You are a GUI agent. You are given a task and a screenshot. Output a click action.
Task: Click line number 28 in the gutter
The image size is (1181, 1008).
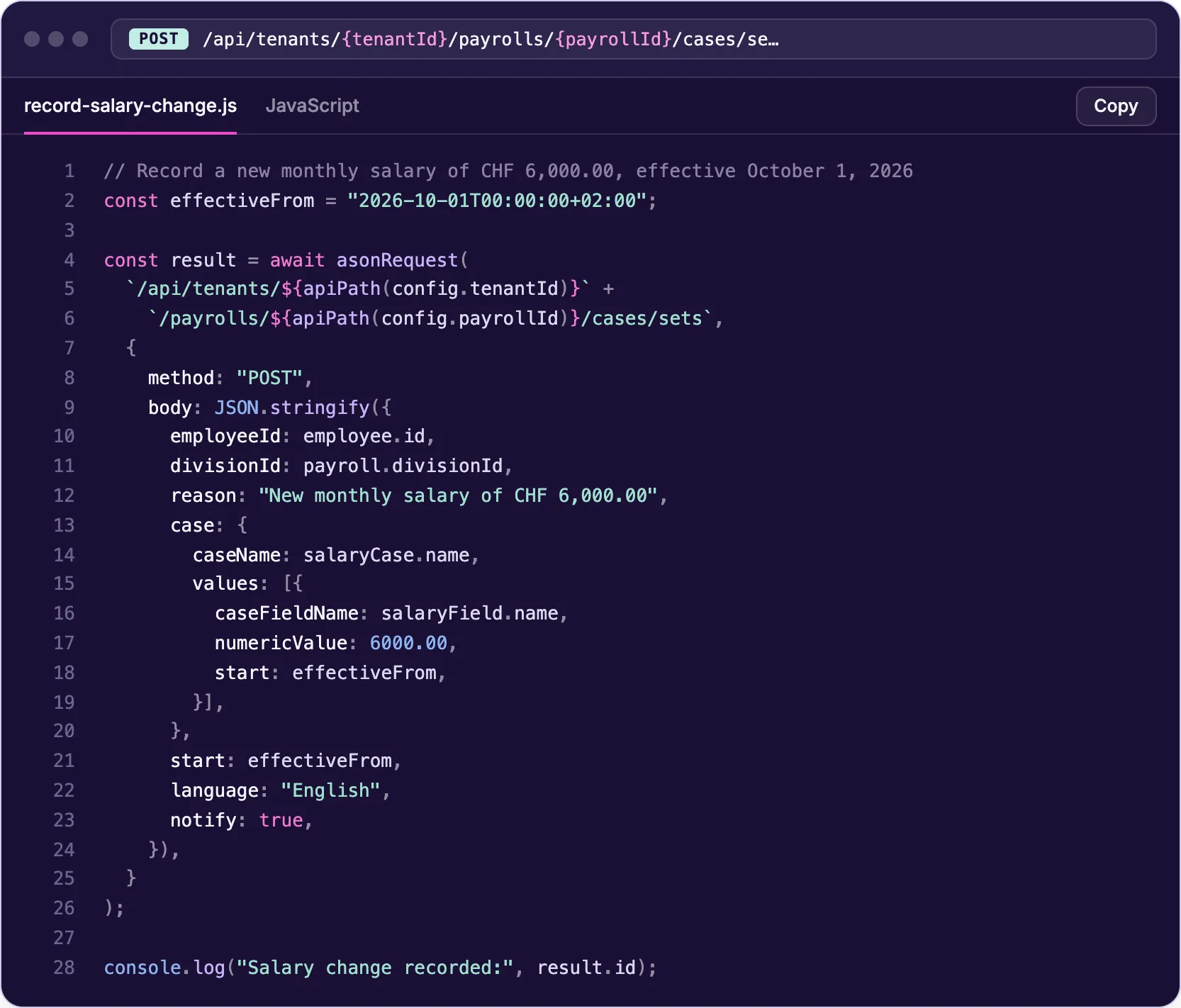click(64, 968)
